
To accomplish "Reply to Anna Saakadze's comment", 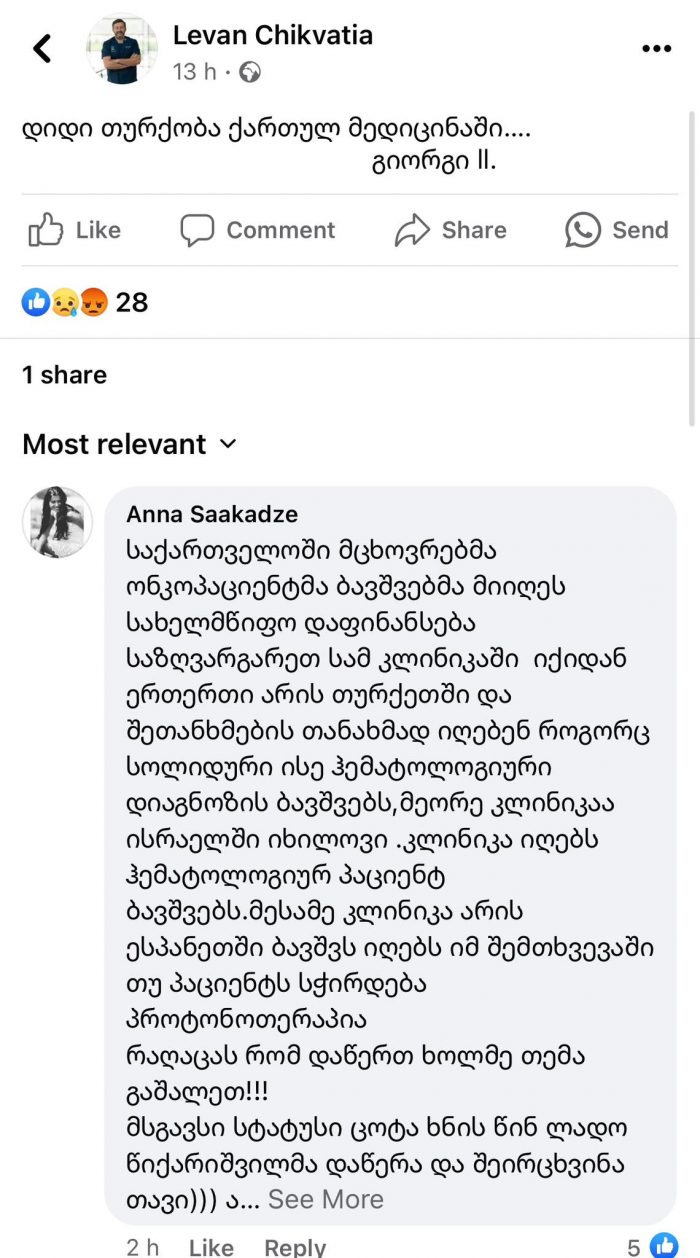I will pos(295,1247).
